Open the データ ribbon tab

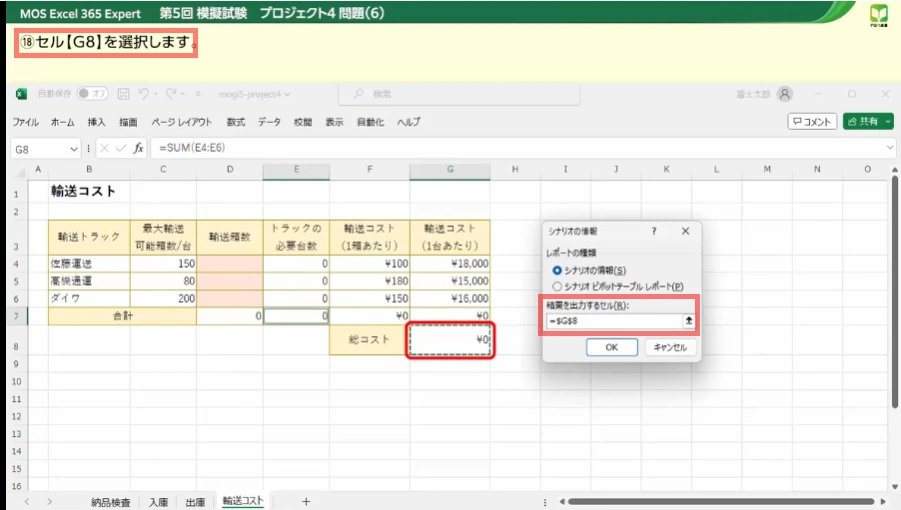coord(269,122)
